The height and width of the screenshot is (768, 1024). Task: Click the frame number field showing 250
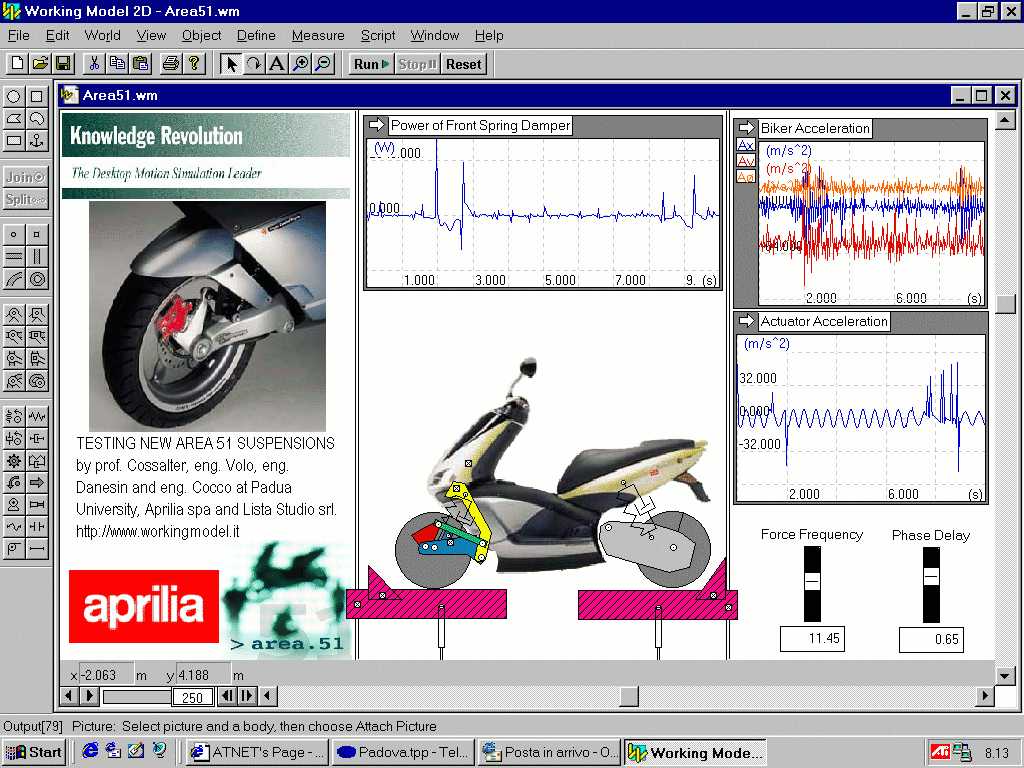click(x=192, y=697)
